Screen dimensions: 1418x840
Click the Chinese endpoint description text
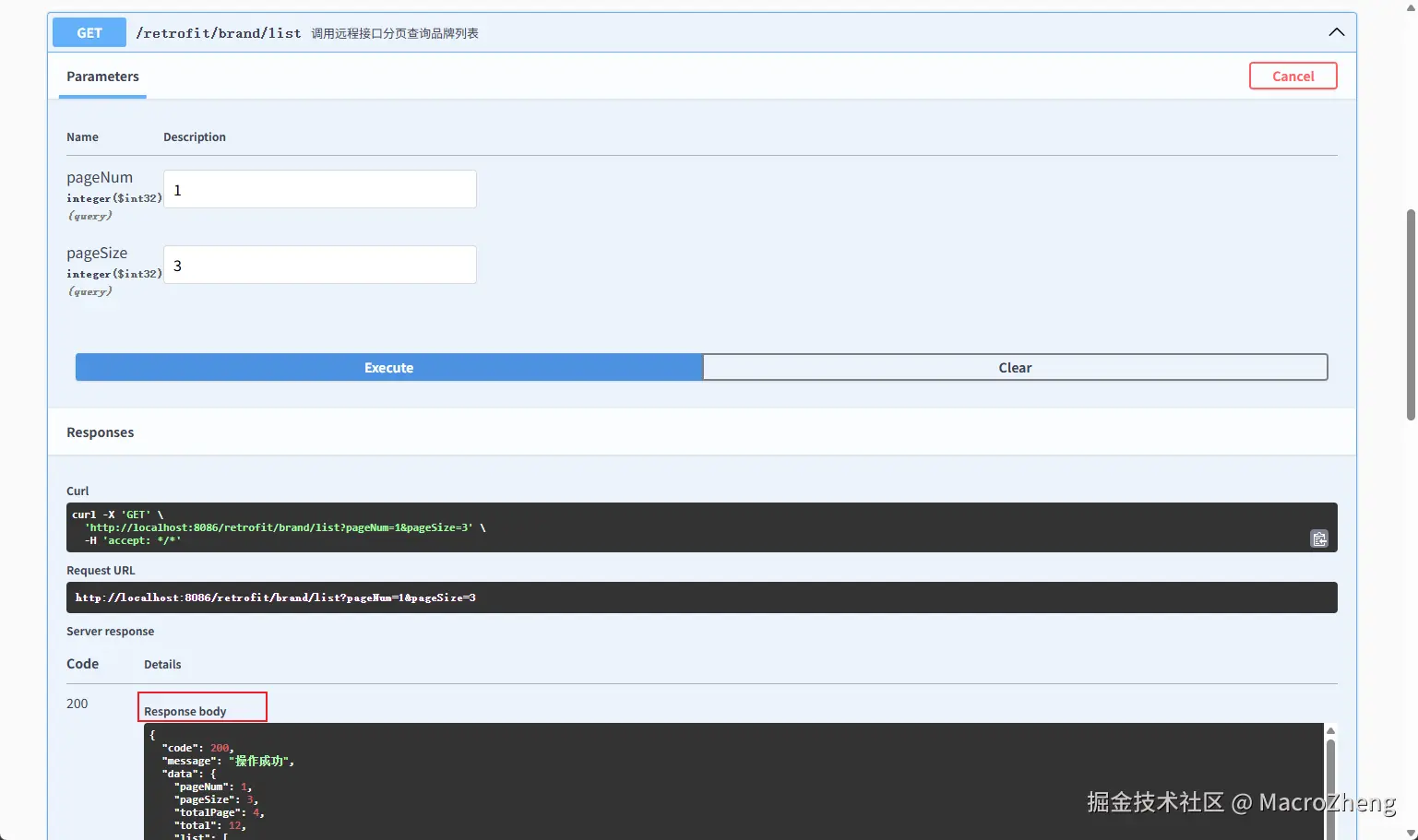pos(395,33)
